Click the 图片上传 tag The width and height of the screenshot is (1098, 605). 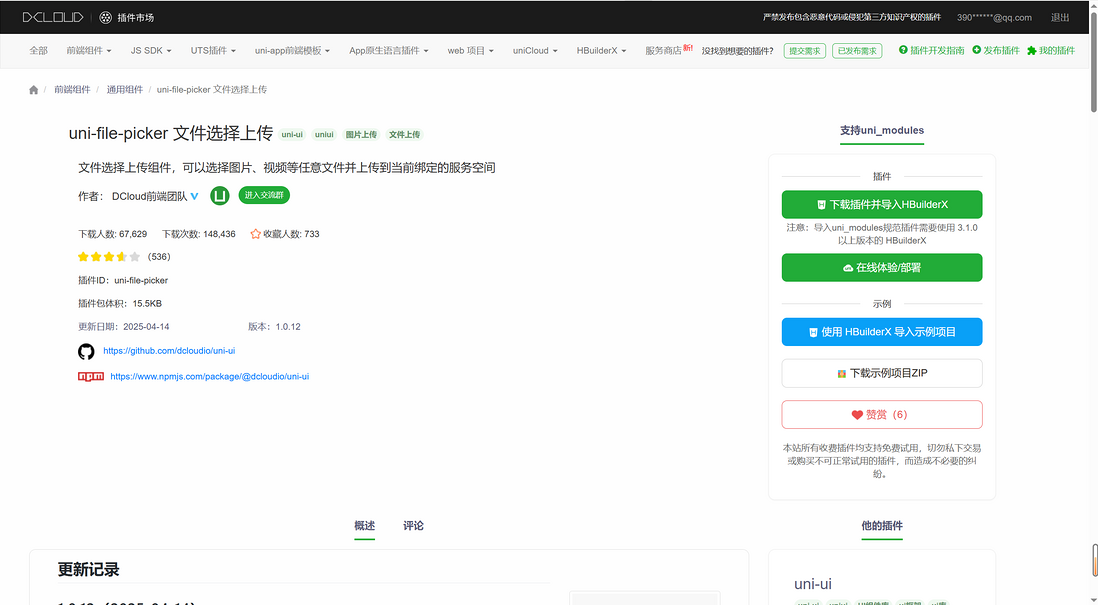[361, 134]
